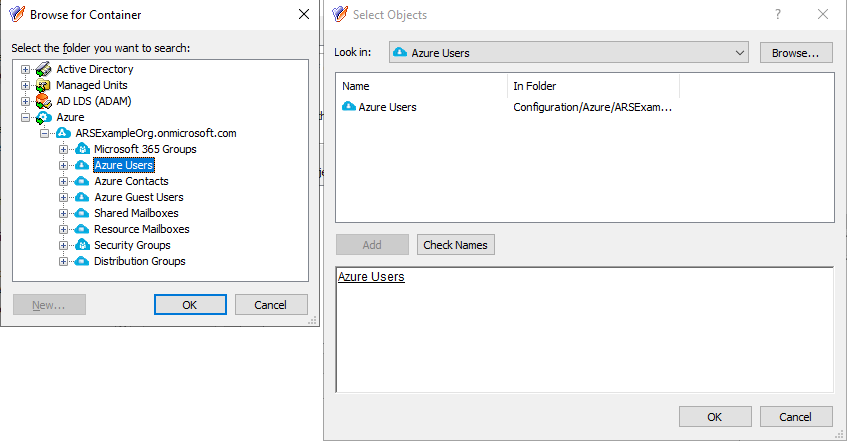847x441 pixels.
Task: Collapse the ARSExampleOrg.onmicrosoft.com node
Action: click(44, 133)
